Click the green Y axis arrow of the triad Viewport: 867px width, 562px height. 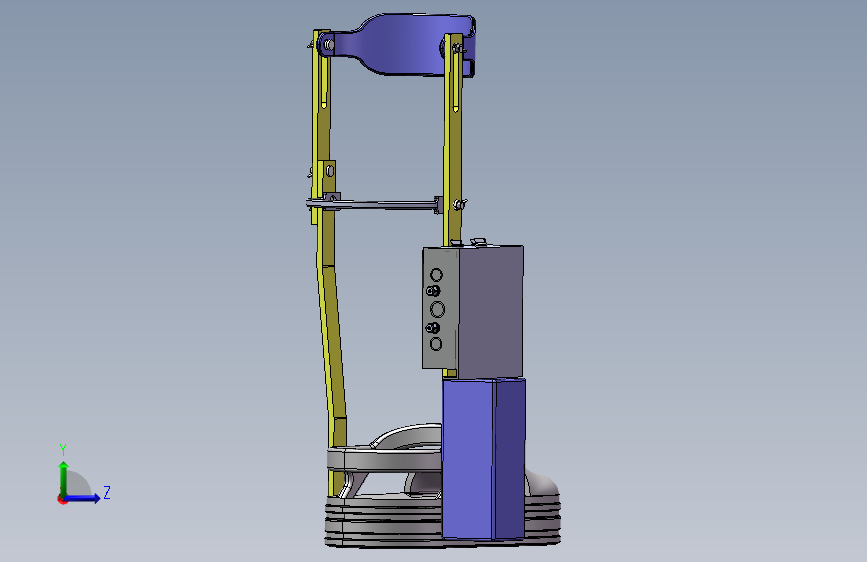(x=64, y=478)
